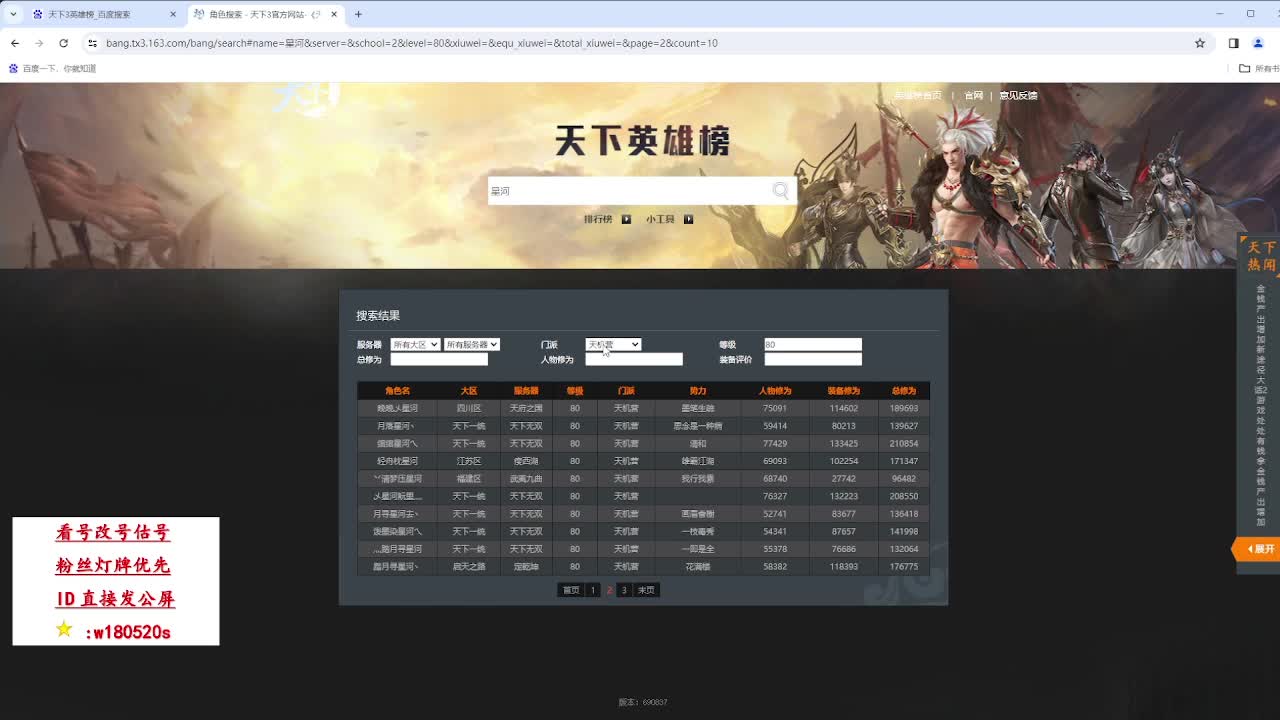Image resolution: width=1280 pixels, height=720 pixels.
Task: Reload the current page
Action: pos(63,43)
